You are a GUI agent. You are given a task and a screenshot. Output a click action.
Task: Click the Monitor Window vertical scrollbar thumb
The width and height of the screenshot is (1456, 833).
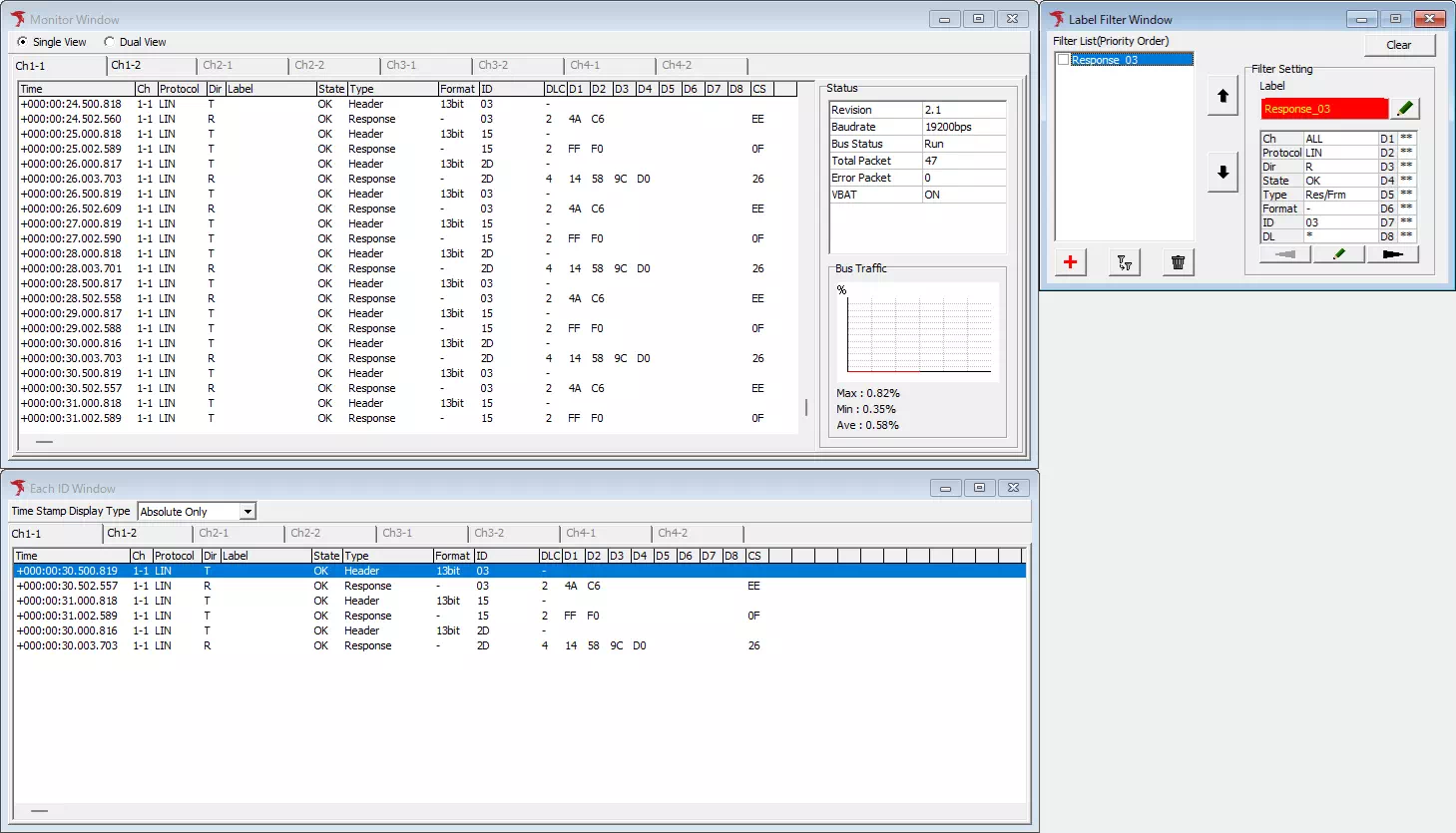(x=806, y=407)
